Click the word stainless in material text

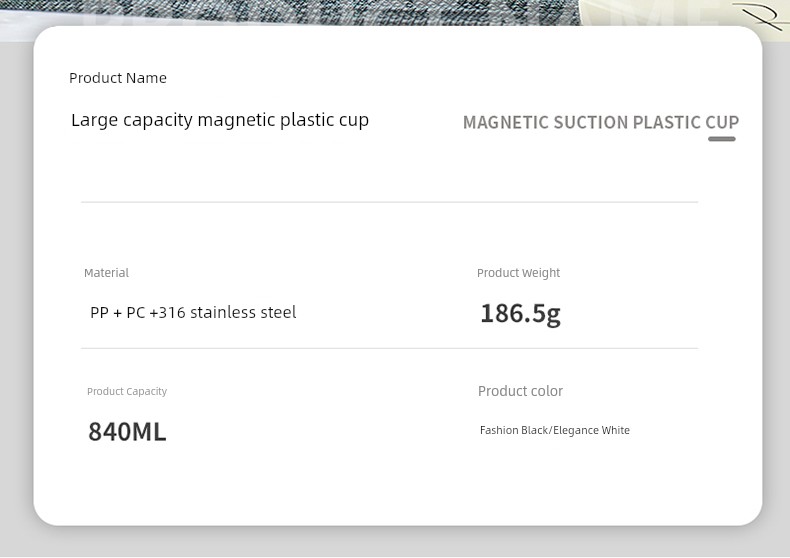224,312
